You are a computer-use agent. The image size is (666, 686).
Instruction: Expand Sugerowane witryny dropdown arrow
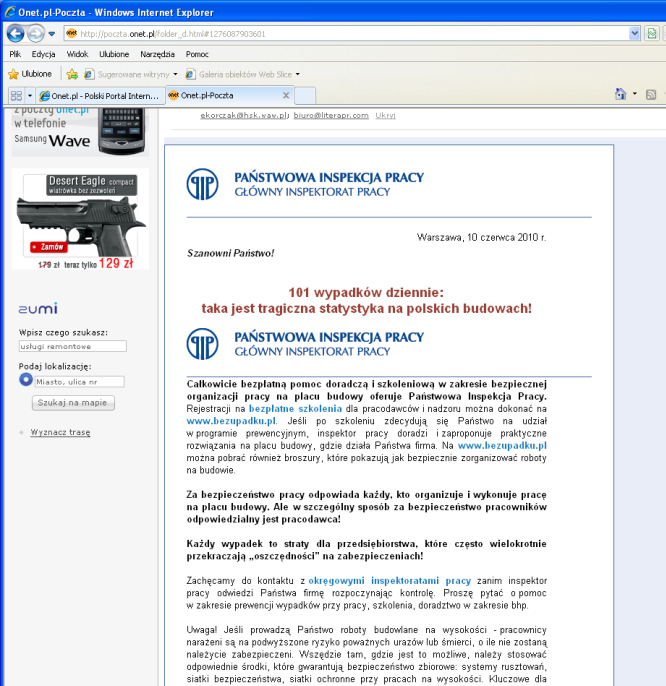click(x=175, y=74)
